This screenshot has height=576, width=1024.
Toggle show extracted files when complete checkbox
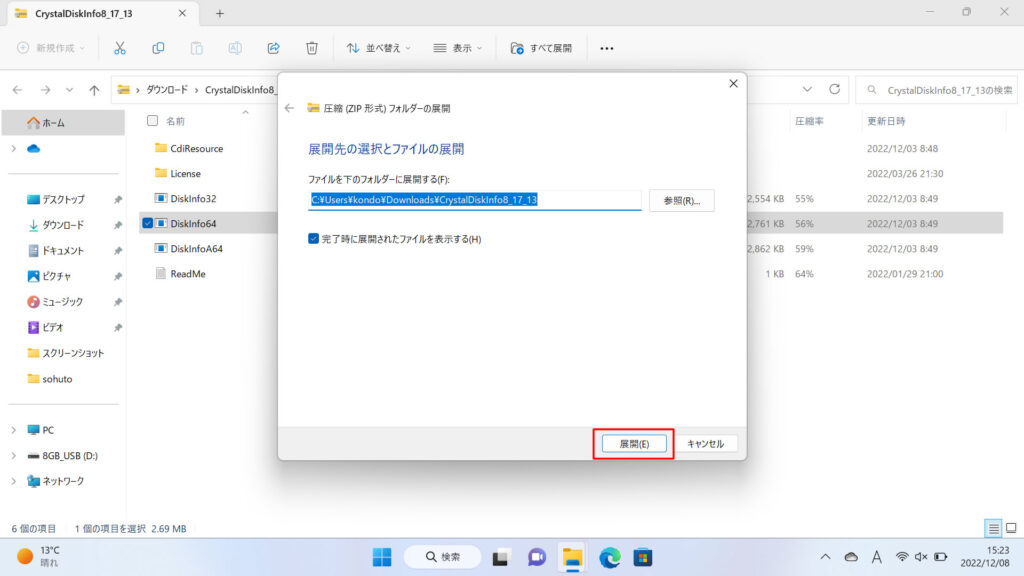(x=313, y=239)
